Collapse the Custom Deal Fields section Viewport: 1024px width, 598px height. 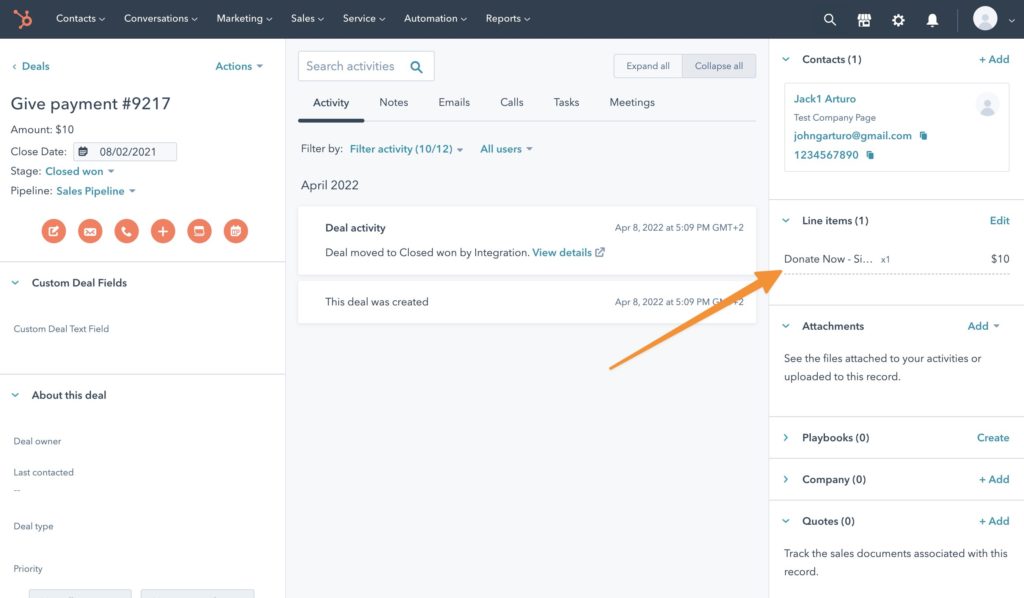(15, 283)
